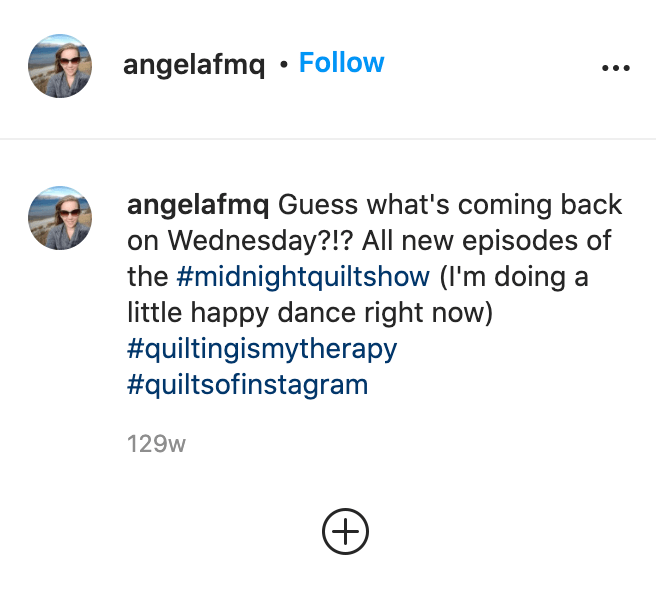Open the angelafmq profile picture in the header
Image resolution: width=656 pixels, height=600 pixels.
click(60, 66)
